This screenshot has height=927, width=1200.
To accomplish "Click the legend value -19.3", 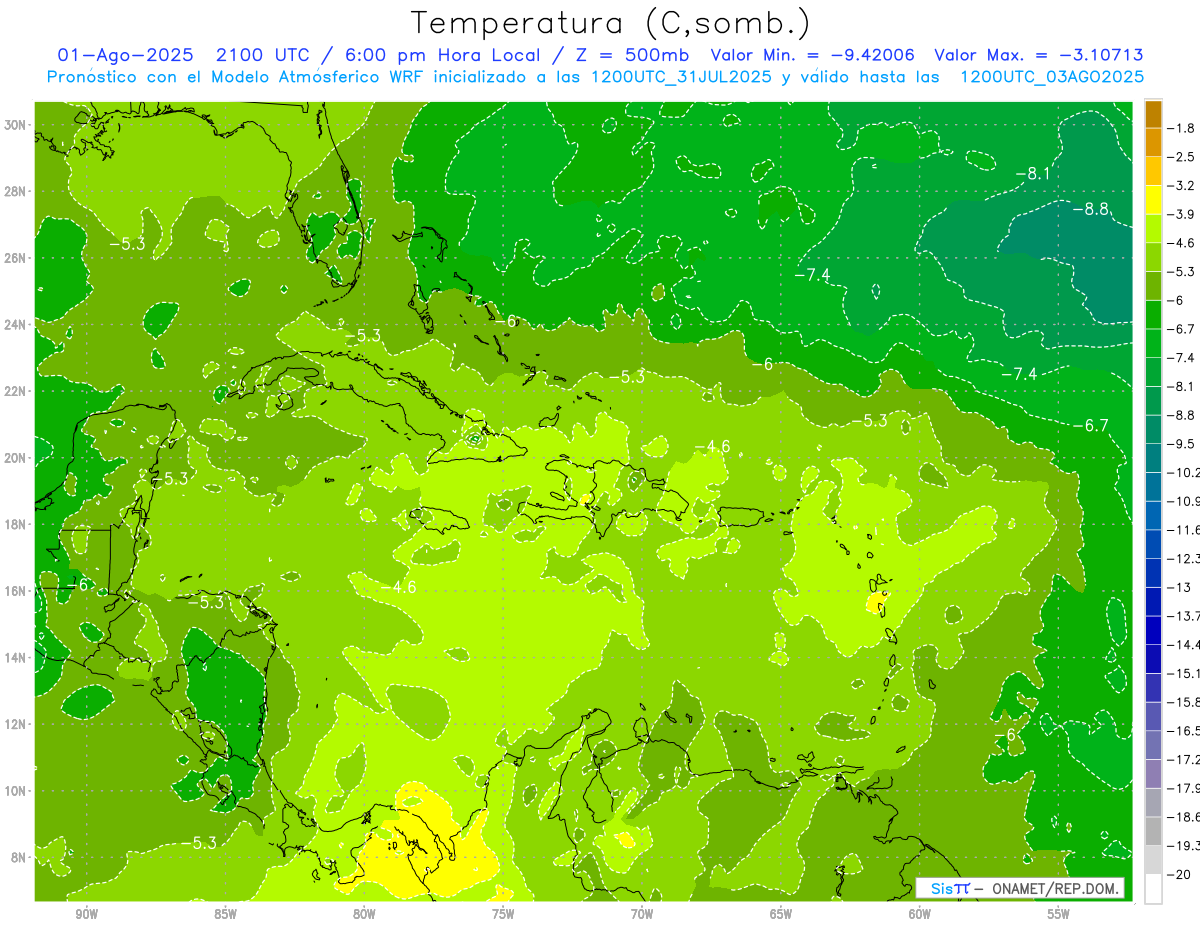I will pos(1184,846).
